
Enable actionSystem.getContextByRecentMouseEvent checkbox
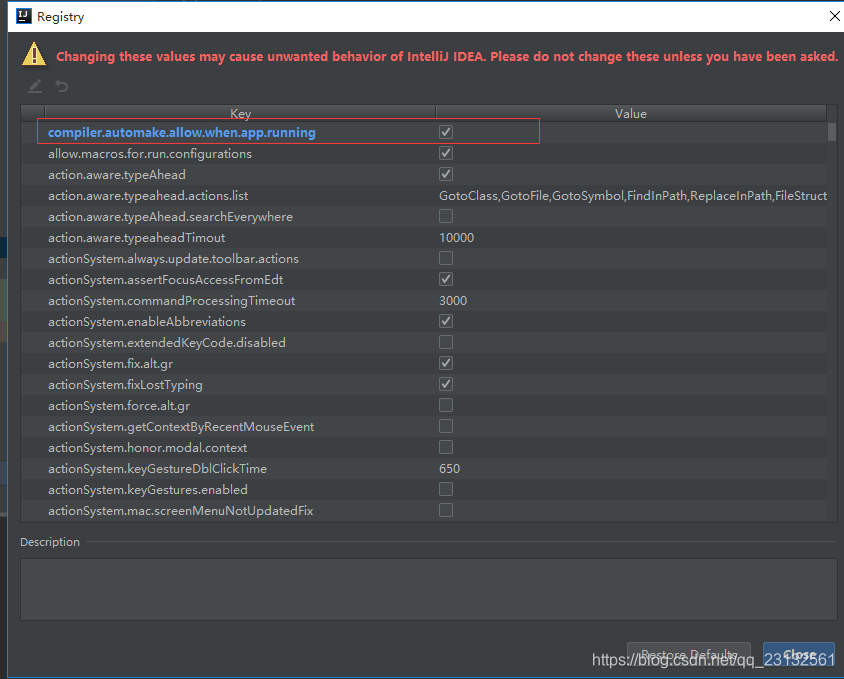(446, 426)
